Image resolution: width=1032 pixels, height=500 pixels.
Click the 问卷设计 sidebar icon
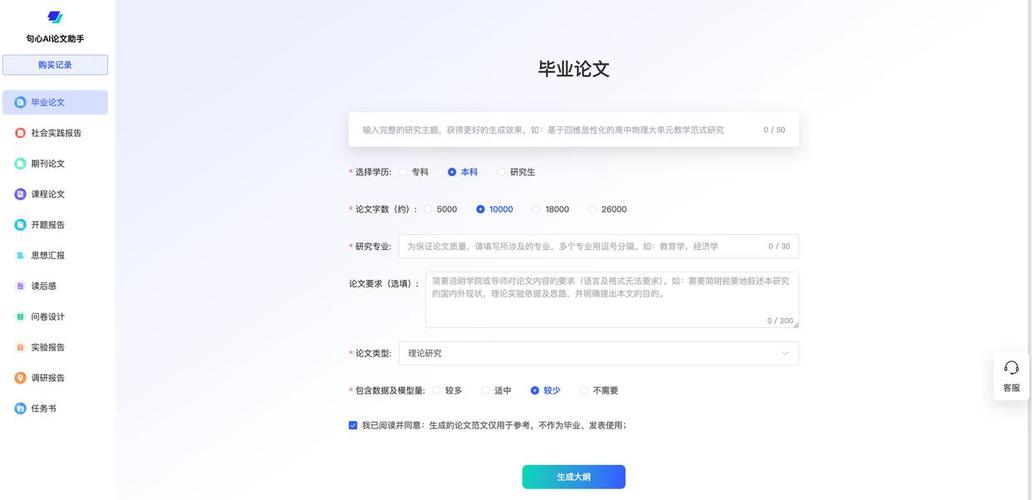(20, 316)
